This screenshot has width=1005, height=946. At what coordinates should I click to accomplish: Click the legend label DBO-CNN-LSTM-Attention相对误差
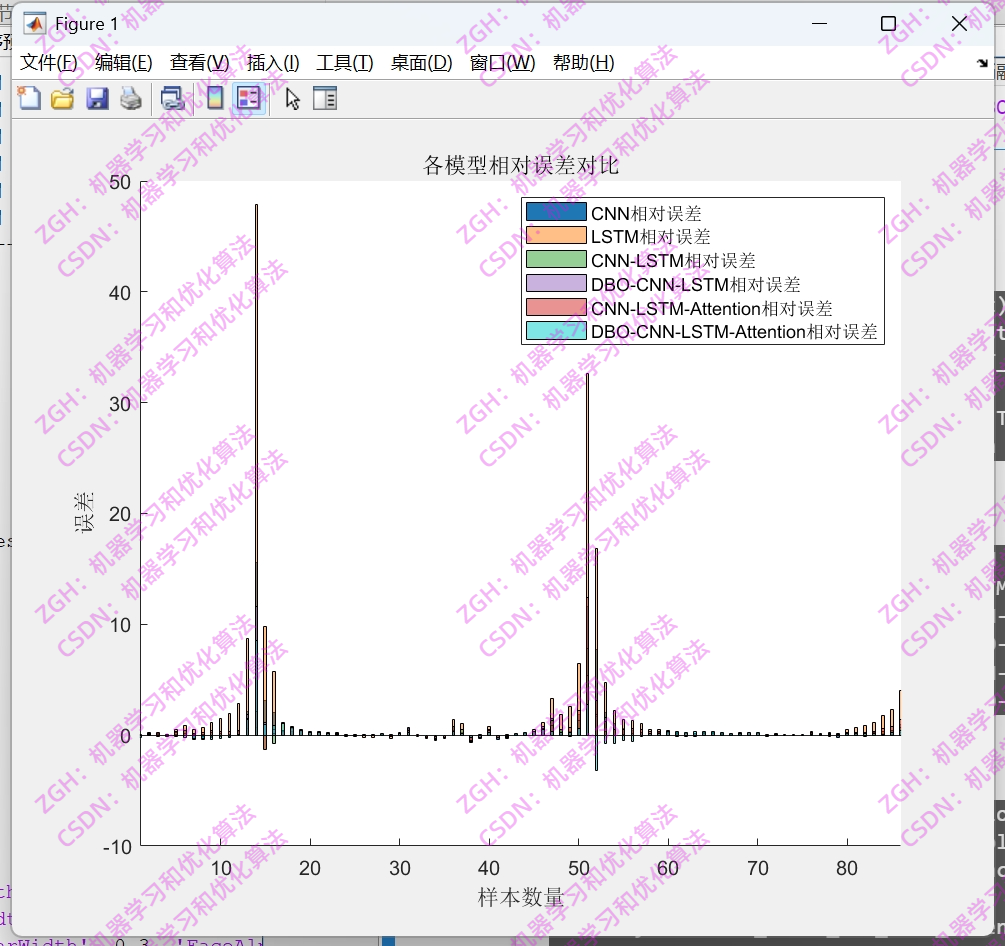(x=734, y=331)
